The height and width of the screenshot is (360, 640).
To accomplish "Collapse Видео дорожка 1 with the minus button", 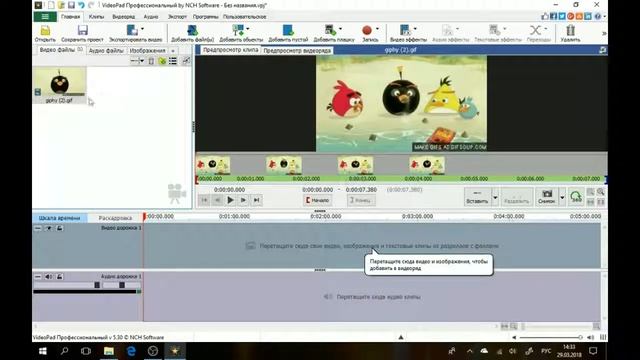I will 38,228.
